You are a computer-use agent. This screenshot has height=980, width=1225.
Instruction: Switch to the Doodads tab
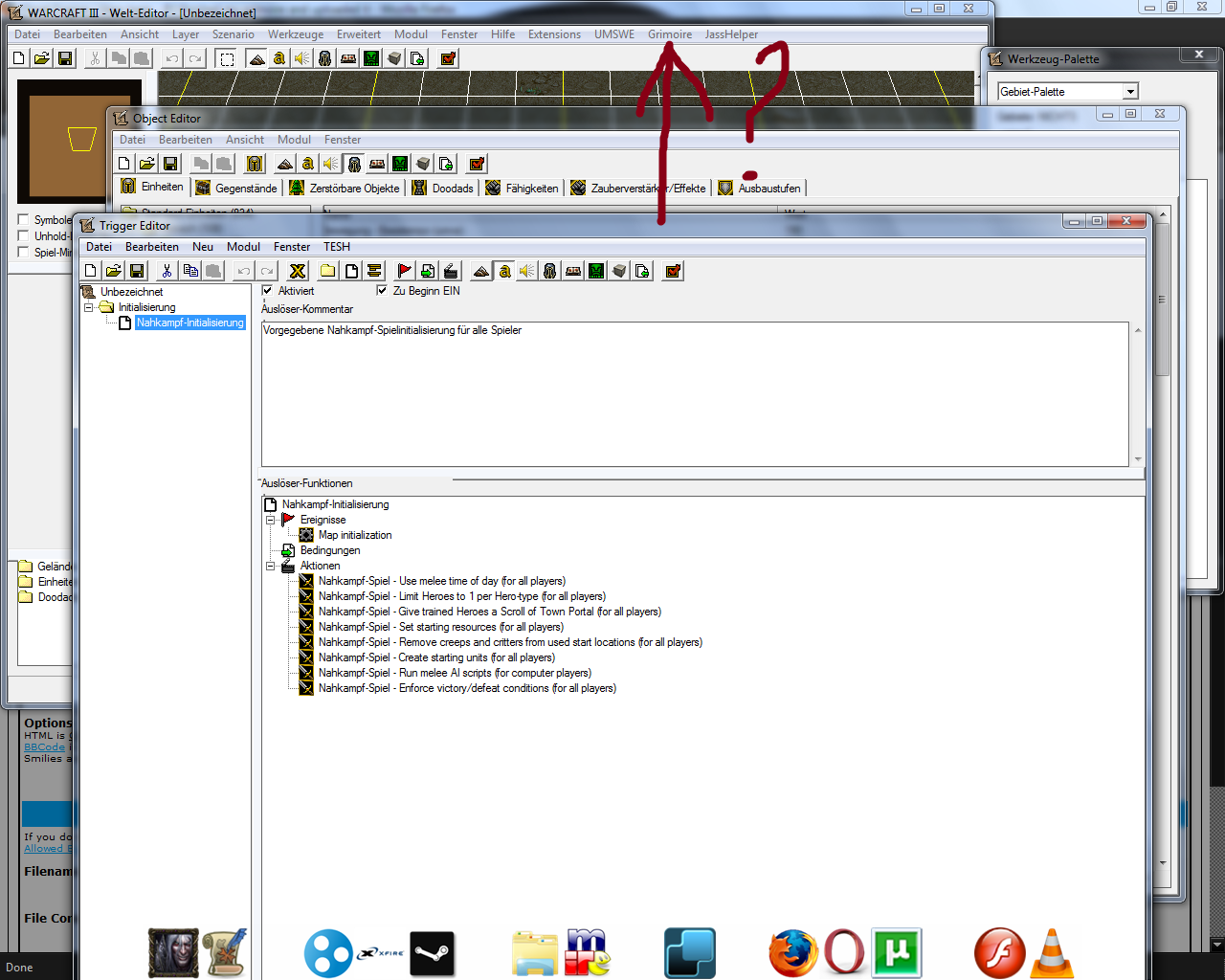point(443,188)
